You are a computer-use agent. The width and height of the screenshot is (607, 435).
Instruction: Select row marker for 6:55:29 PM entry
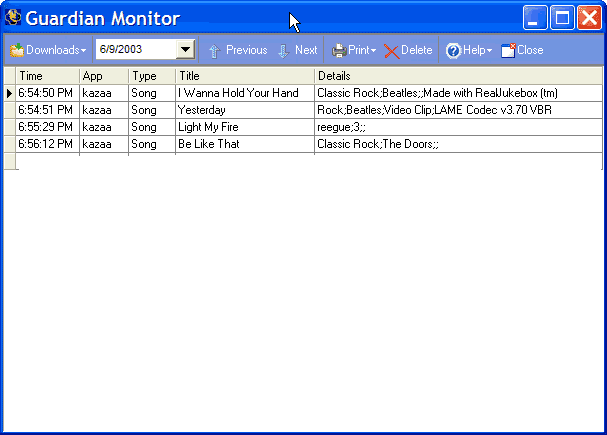[10, 127]
